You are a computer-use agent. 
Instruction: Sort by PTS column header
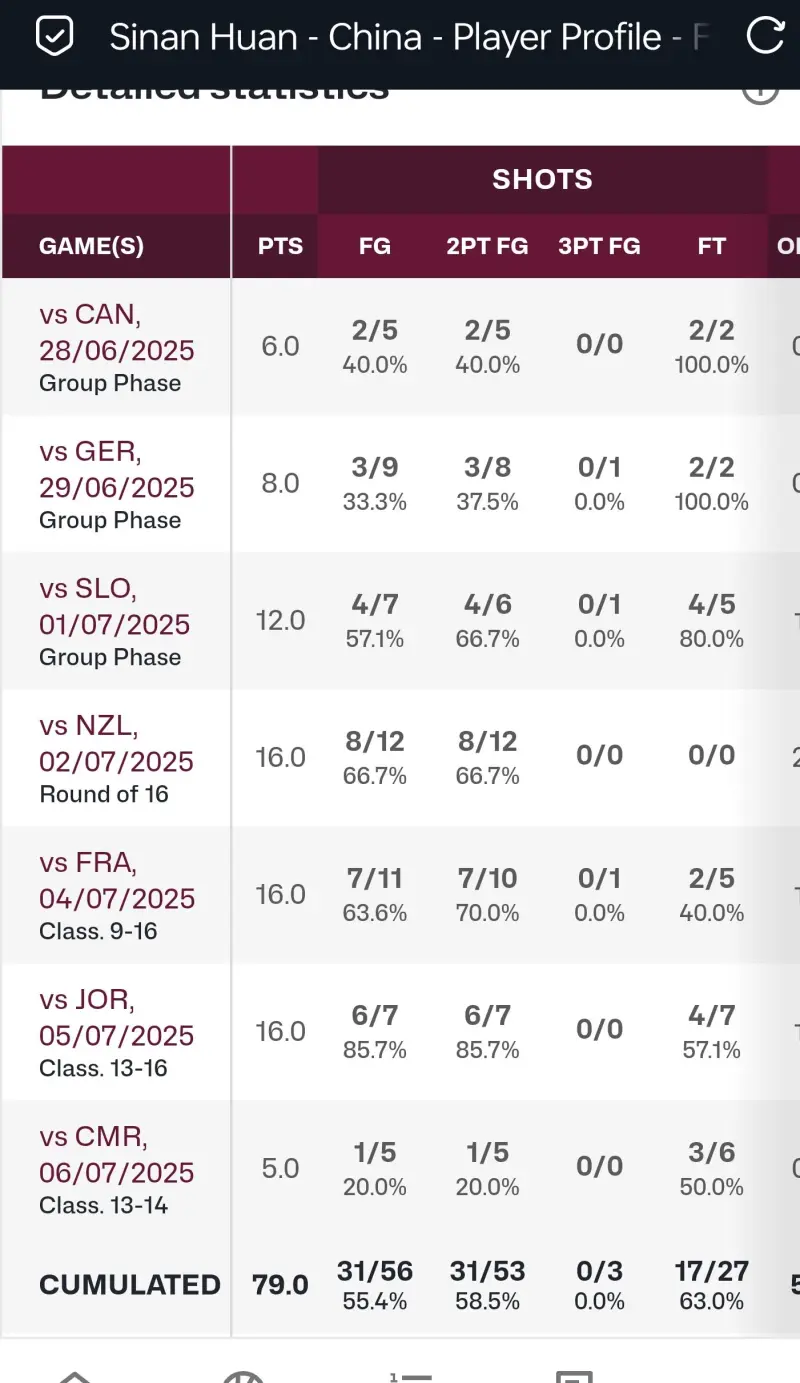280,246
